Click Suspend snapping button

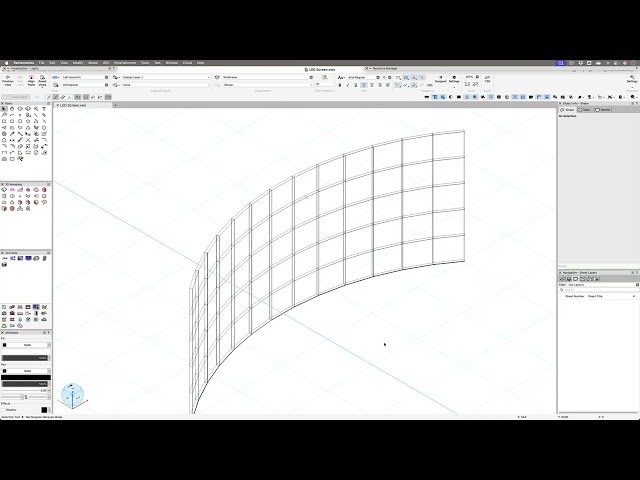pos(440,79)
